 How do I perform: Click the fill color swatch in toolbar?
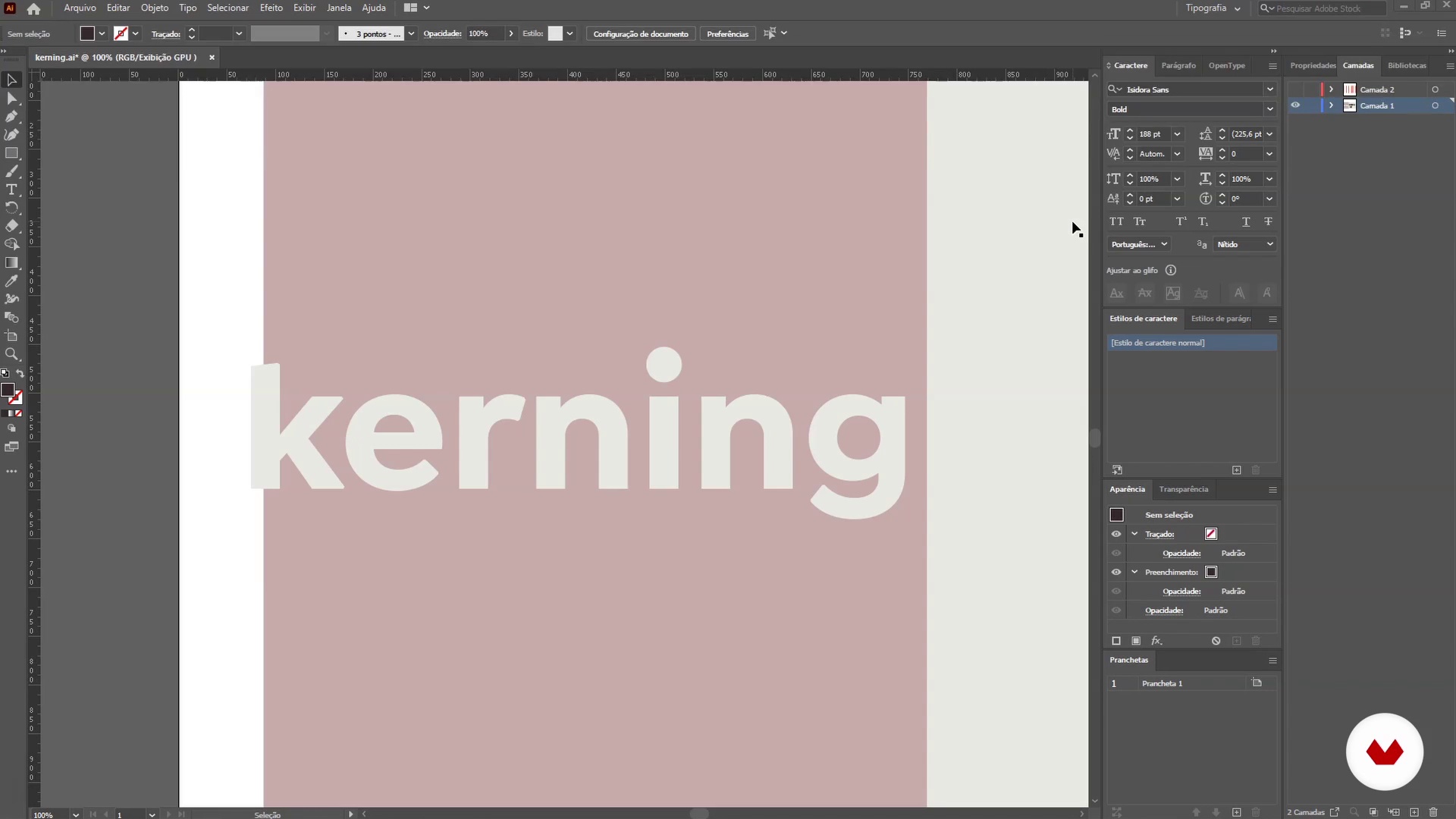point(8,390)
